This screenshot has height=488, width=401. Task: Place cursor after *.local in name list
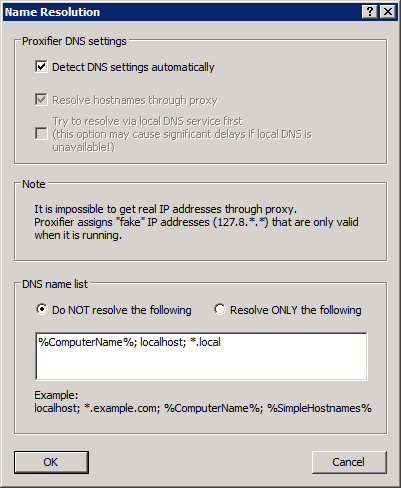tap(222, 342)
